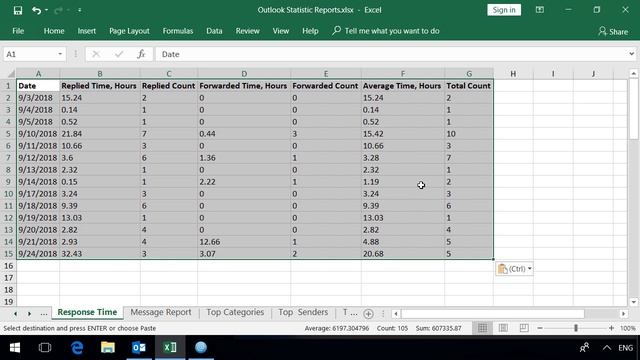
Task: Click the Sign in button
Action: pos(504,10)
